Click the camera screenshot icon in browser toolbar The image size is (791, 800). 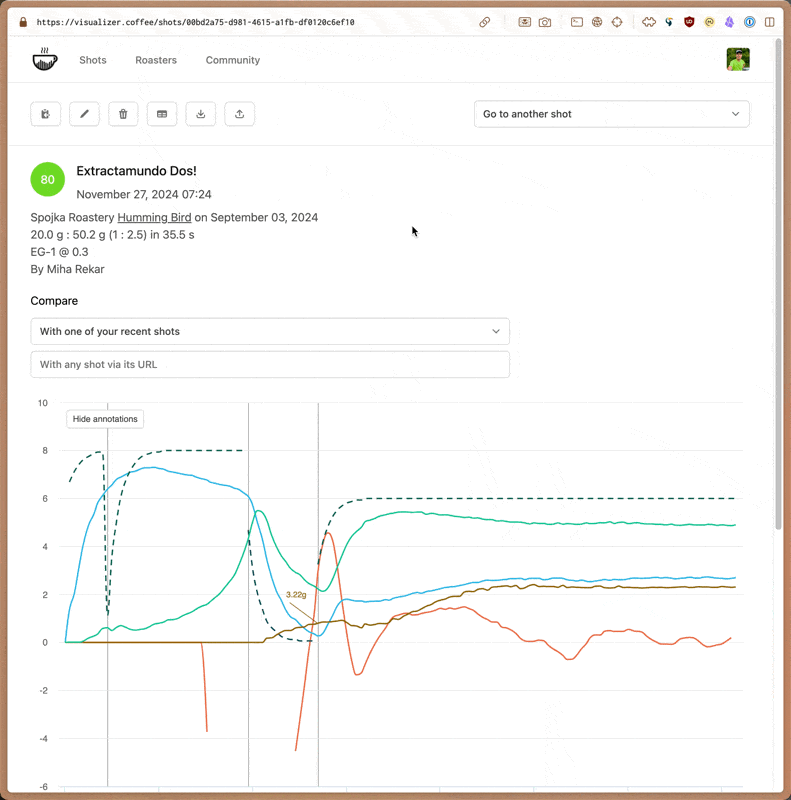coord(545,22)
